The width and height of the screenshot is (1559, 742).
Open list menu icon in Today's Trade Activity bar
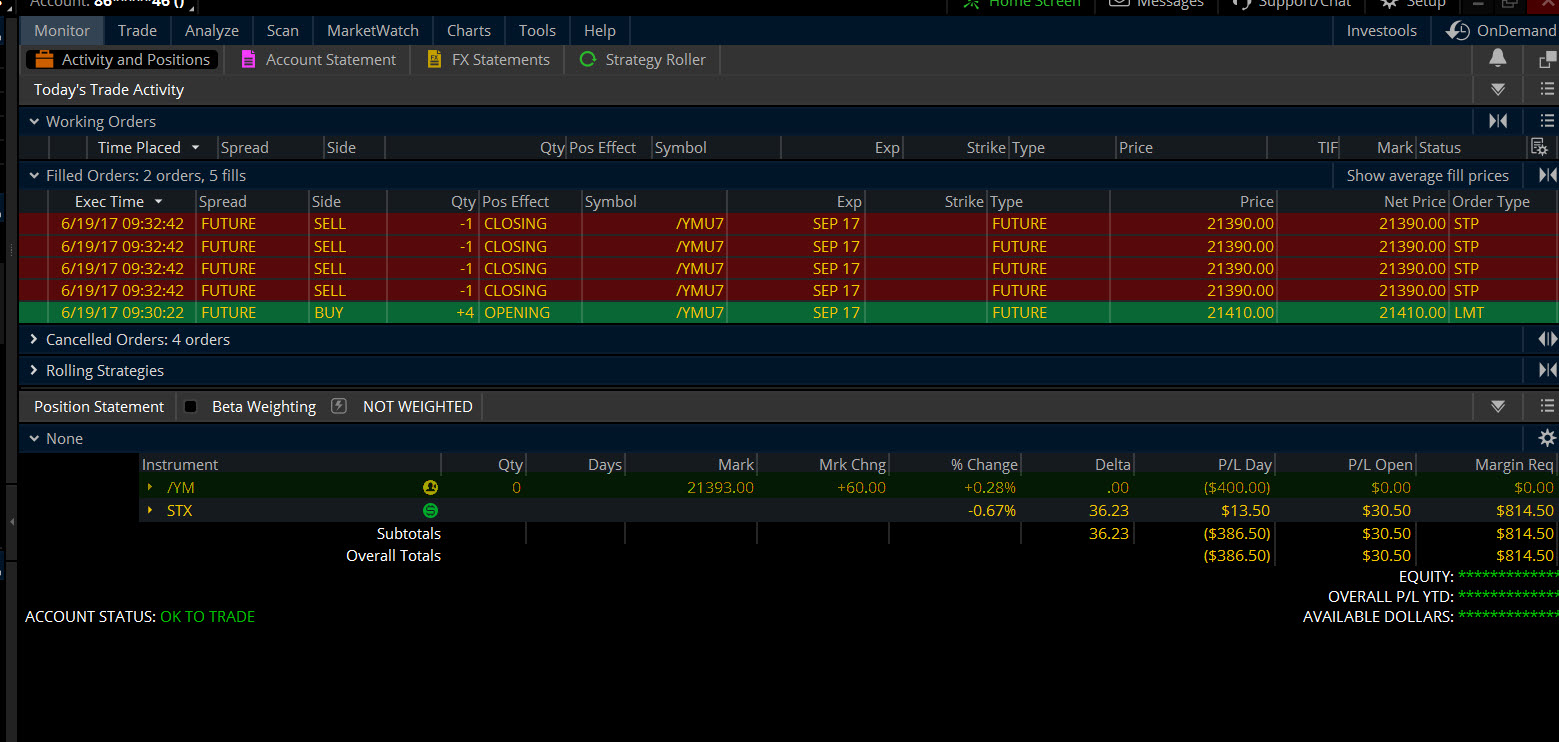(1547, 89)
